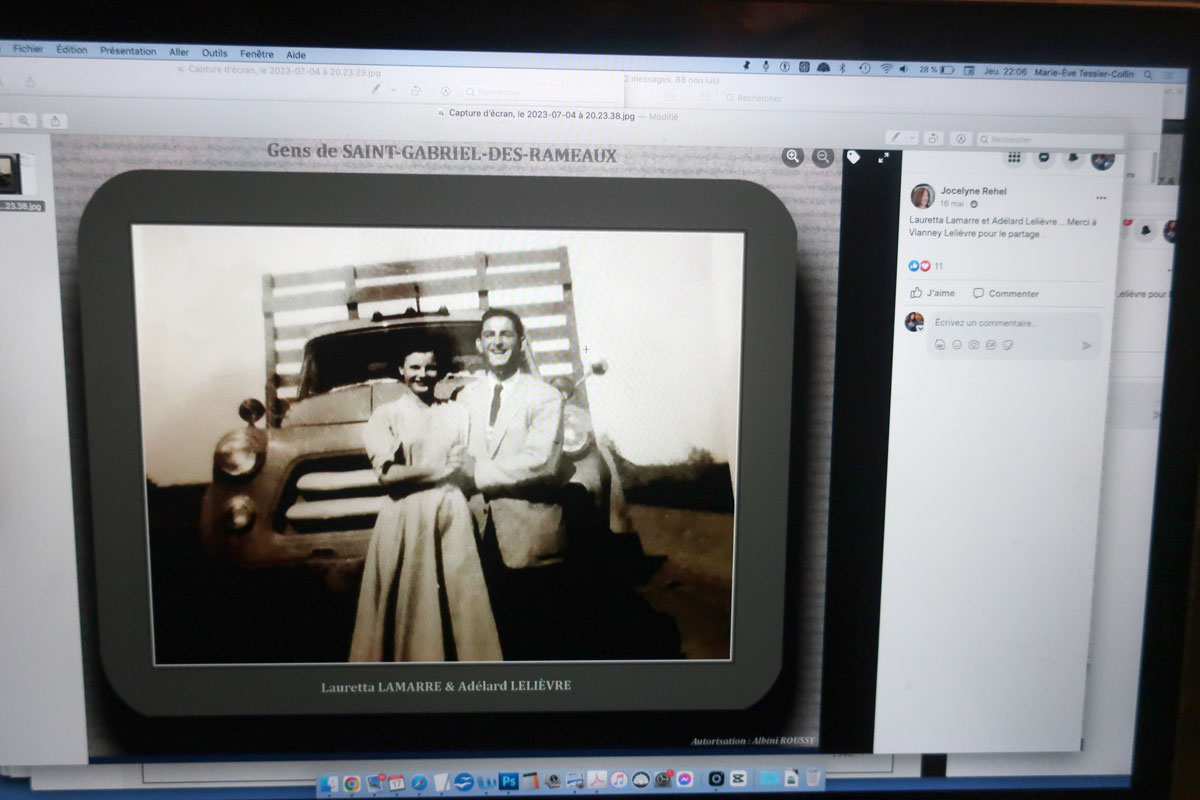Enter fullscreen with the expand arrows icon

[884, 157]
